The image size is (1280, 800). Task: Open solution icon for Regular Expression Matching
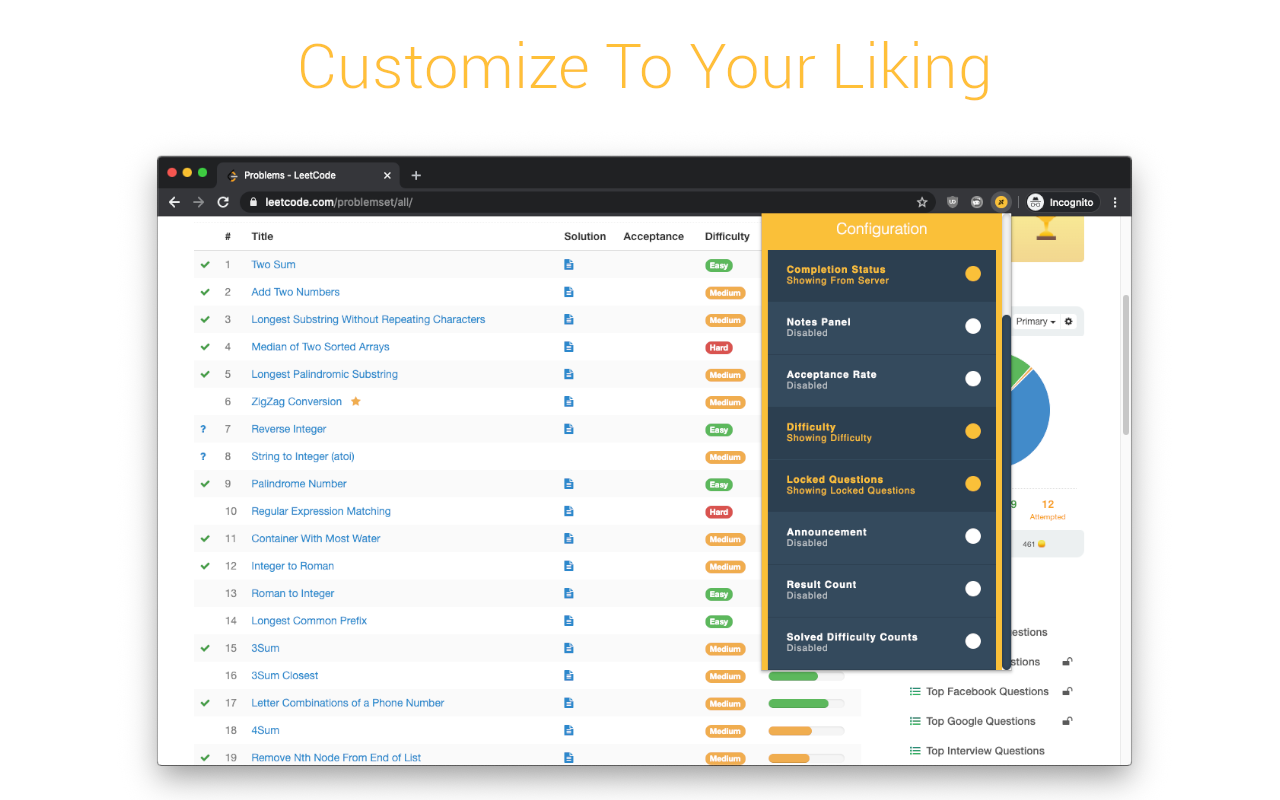[569, 511]
